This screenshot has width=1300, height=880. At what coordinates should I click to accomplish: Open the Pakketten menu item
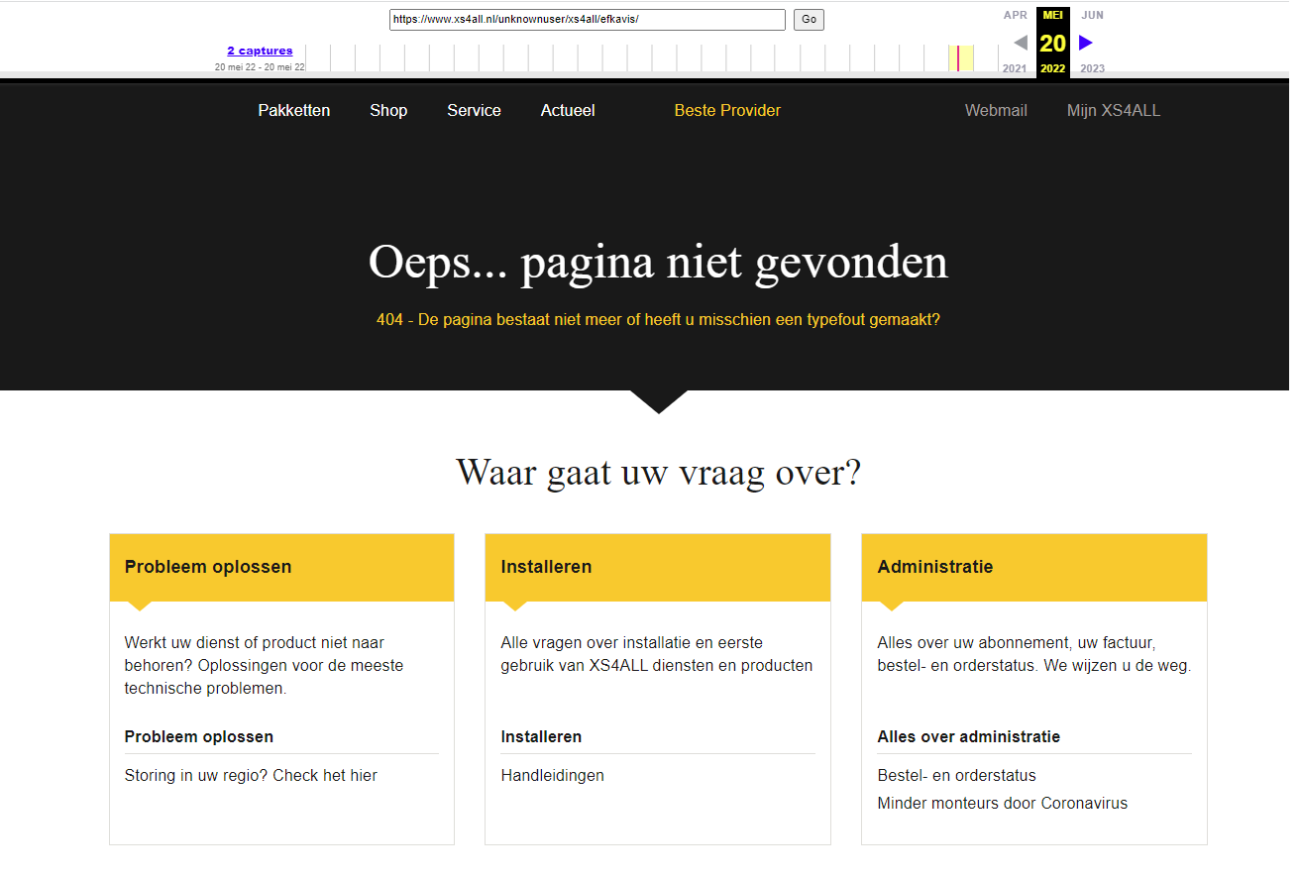click(294, 111)
